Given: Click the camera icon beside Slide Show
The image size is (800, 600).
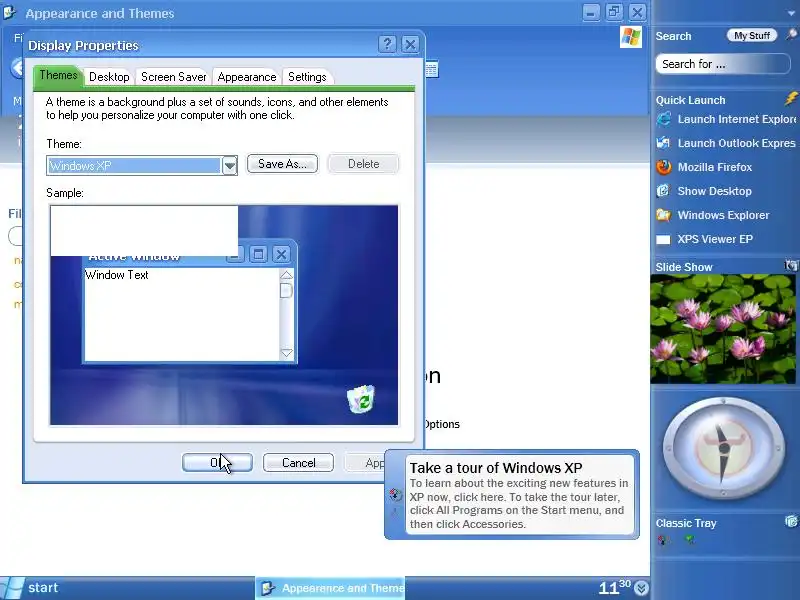Looking at the screenshot, I should click(791, 265).
